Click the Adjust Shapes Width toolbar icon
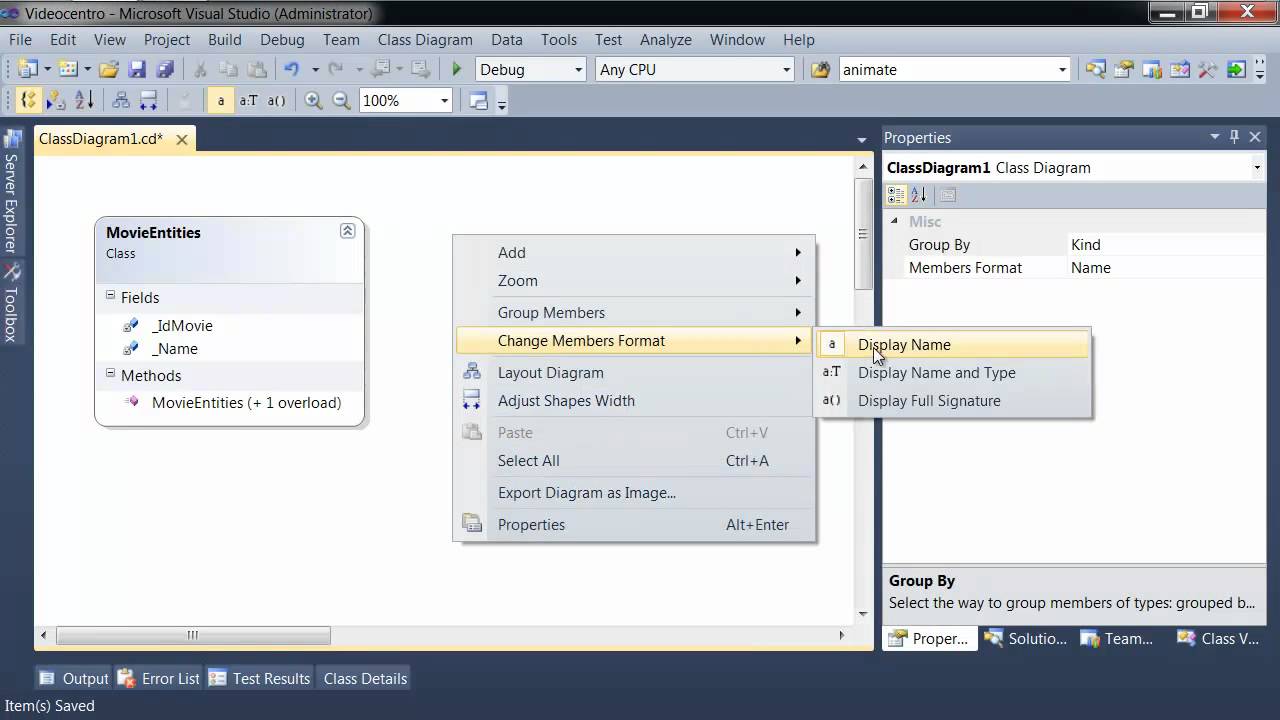Screen dimensions: 1280x720 pyautogui.click(x=149, y=100)
